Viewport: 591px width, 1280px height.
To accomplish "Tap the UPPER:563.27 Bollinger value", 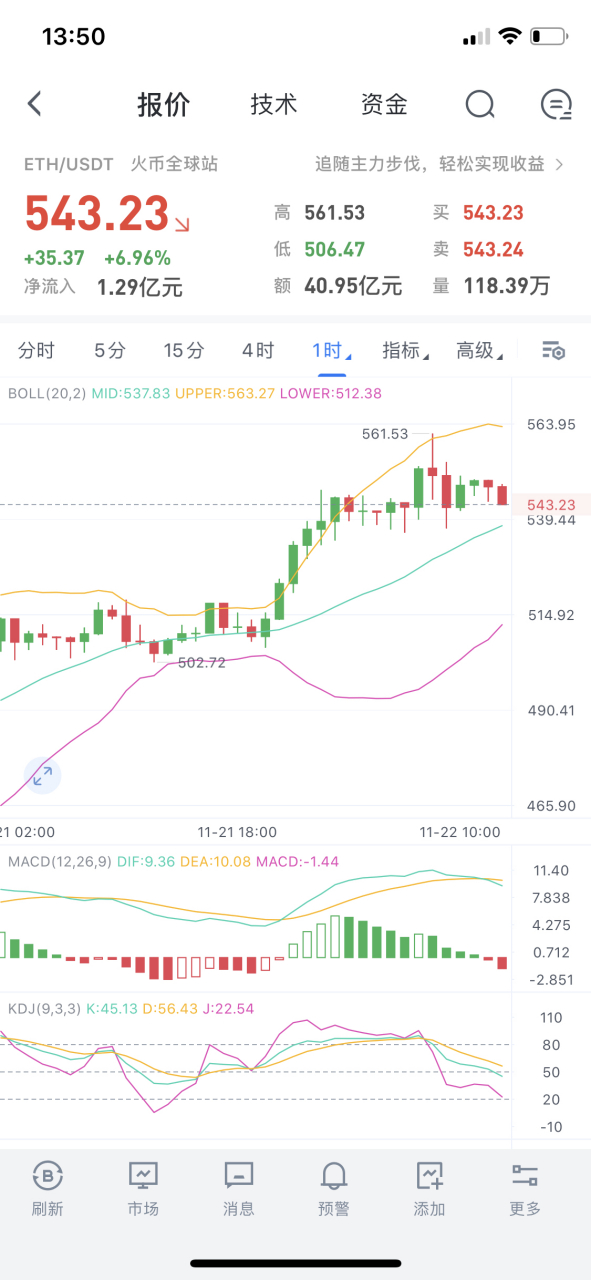I will 225,394.
